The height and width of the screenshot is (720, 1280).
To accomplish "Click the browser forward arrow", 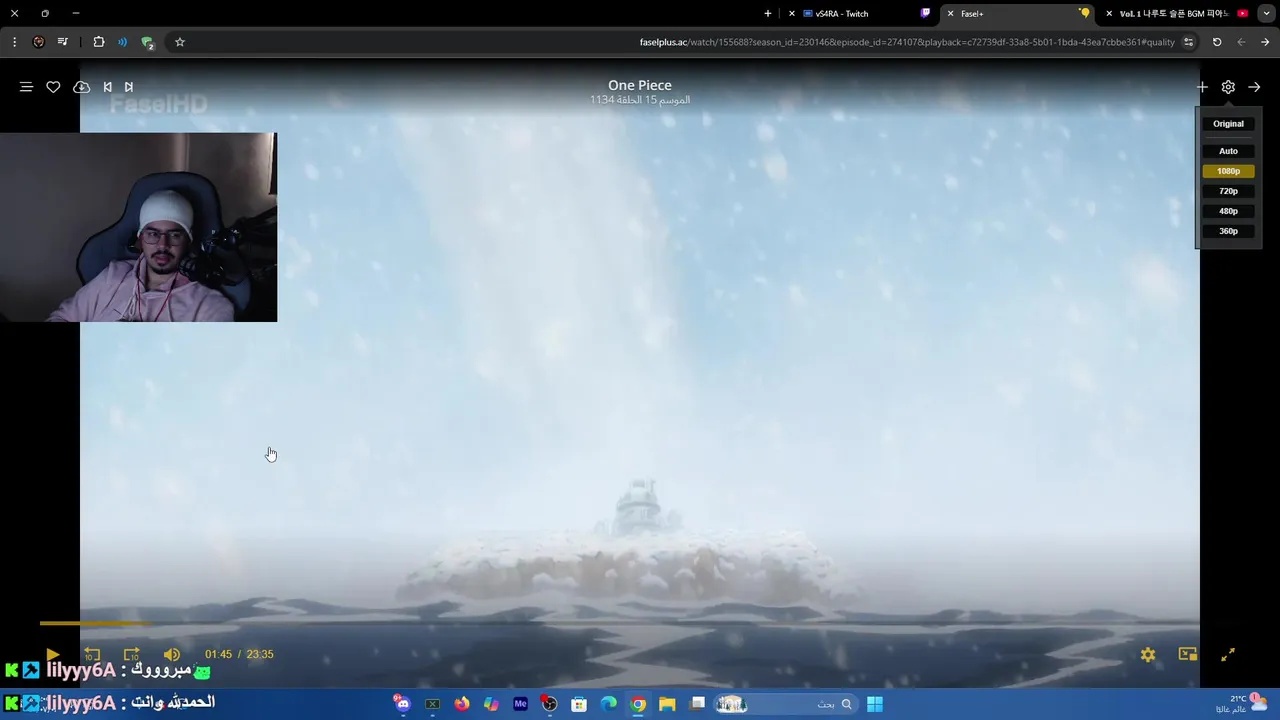I will coord(1241,42).
